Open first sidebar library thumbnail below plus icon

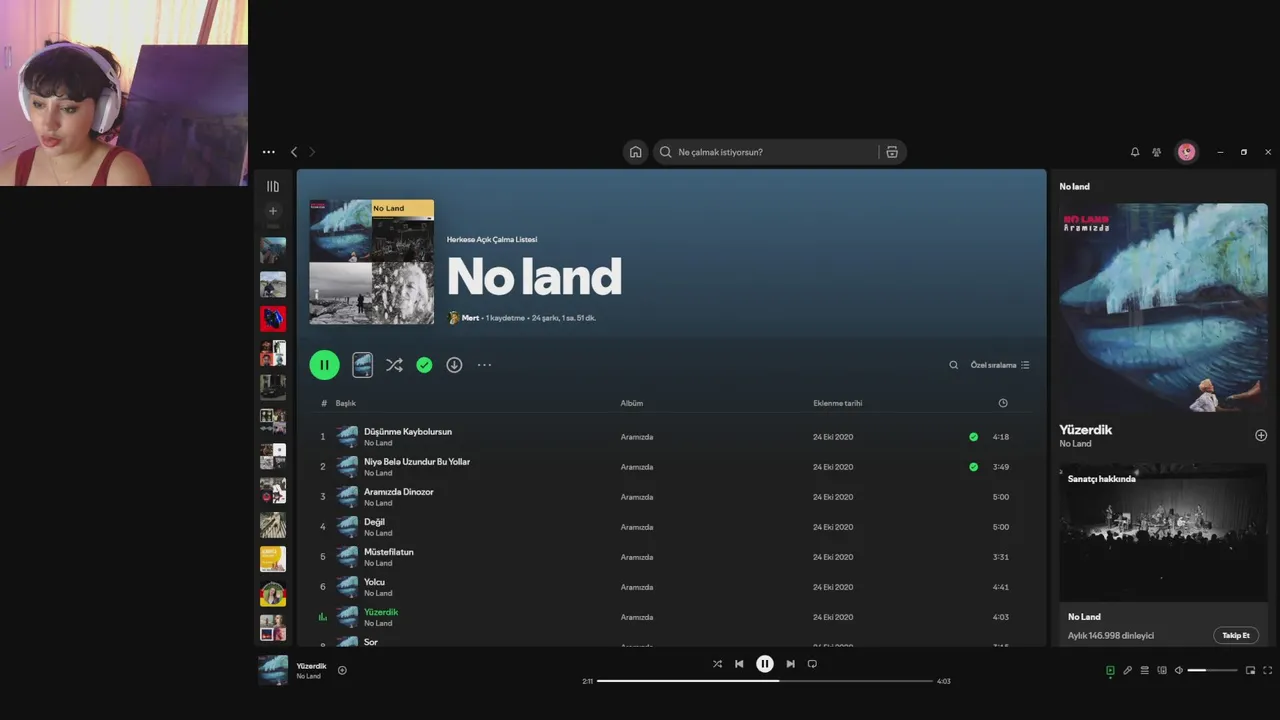(273, 250)
